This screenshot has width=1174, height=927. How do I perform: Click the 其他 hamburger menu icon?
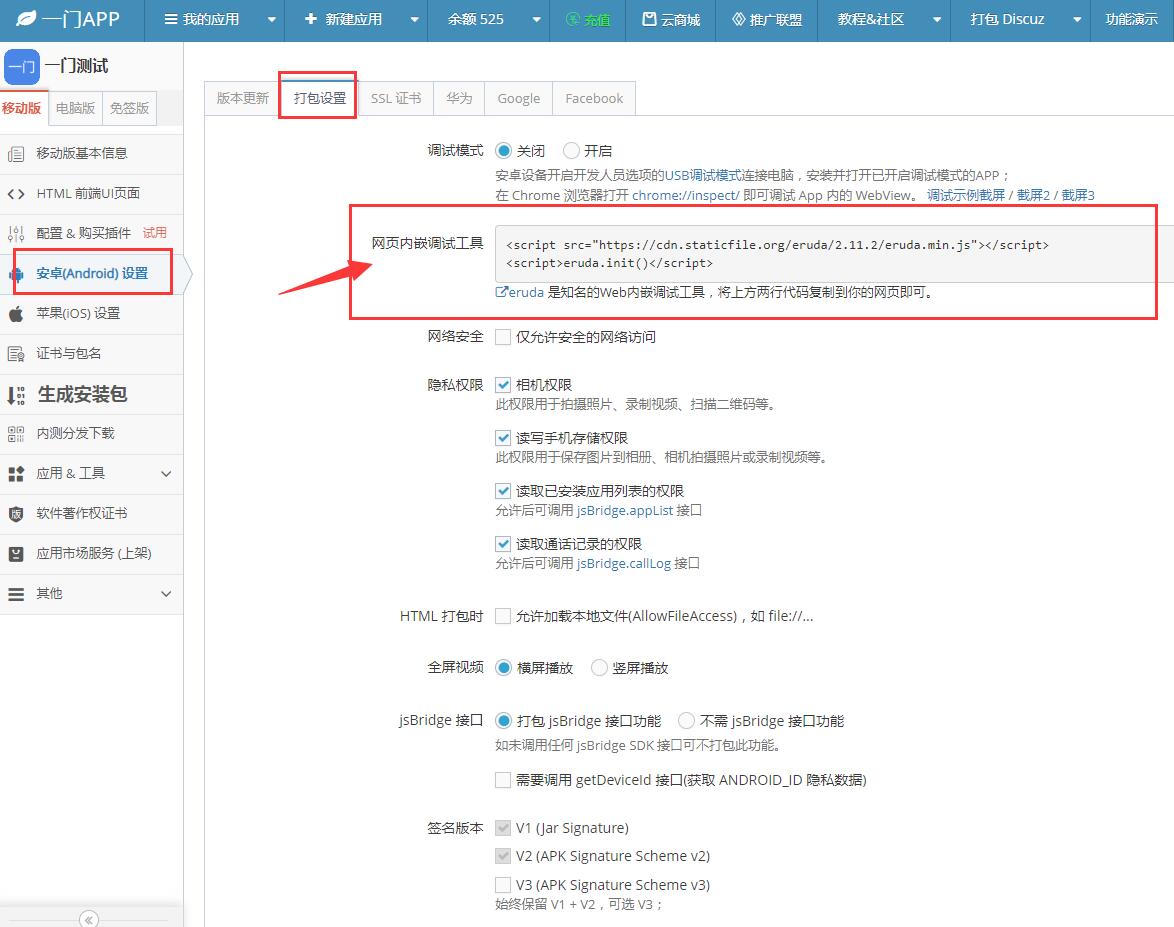pyautogui.click(x=16, y=594)
